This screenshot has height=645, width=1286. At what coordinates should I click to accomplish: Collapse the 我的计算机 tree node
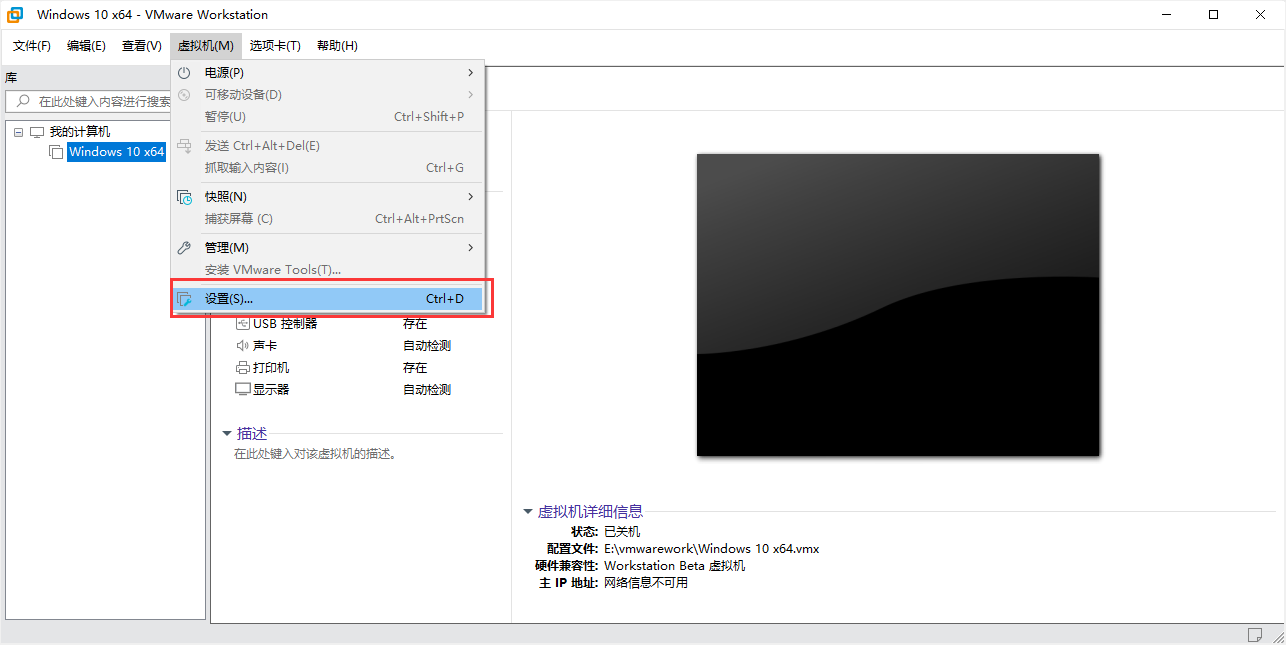click(x=18, y=132)
